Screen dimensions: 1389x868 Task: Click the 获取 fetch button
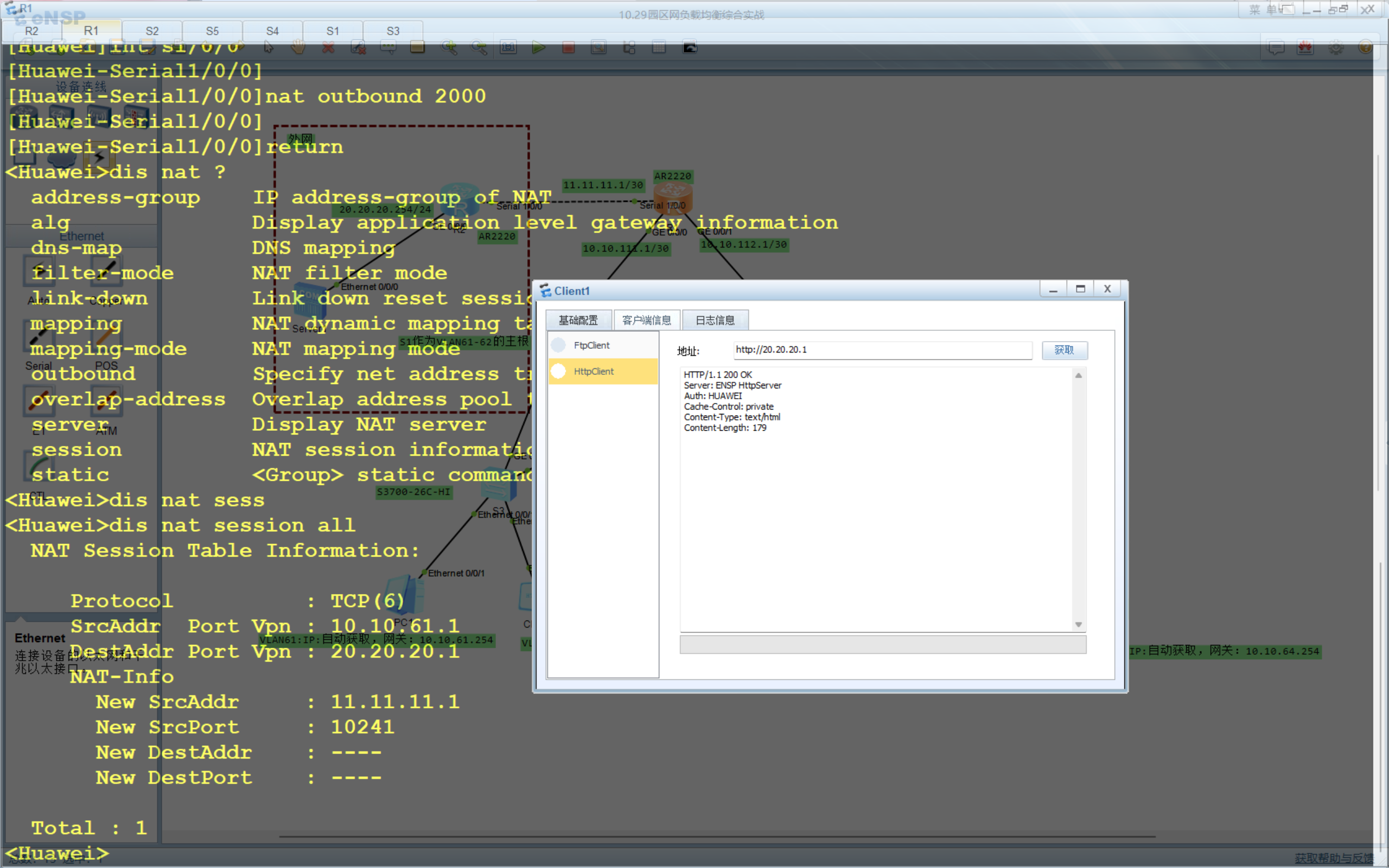click(1063, 350)
